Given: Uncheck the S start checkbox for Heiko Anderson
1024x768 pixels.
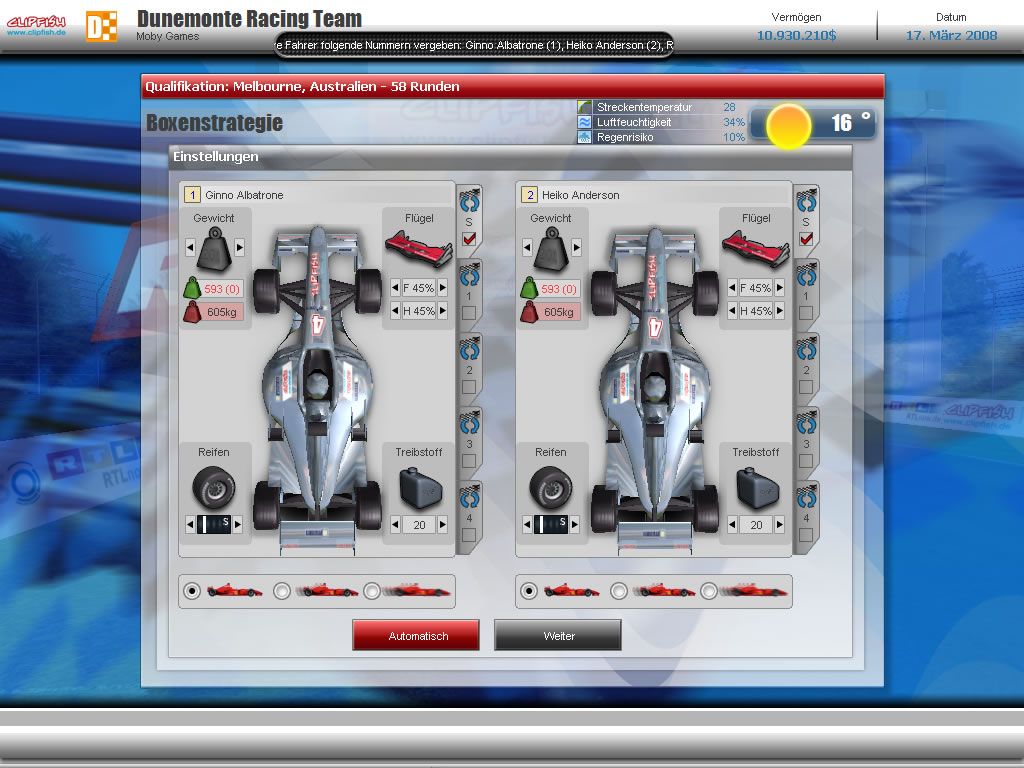Looking at the screenshot, I should (x=805, y=239).
